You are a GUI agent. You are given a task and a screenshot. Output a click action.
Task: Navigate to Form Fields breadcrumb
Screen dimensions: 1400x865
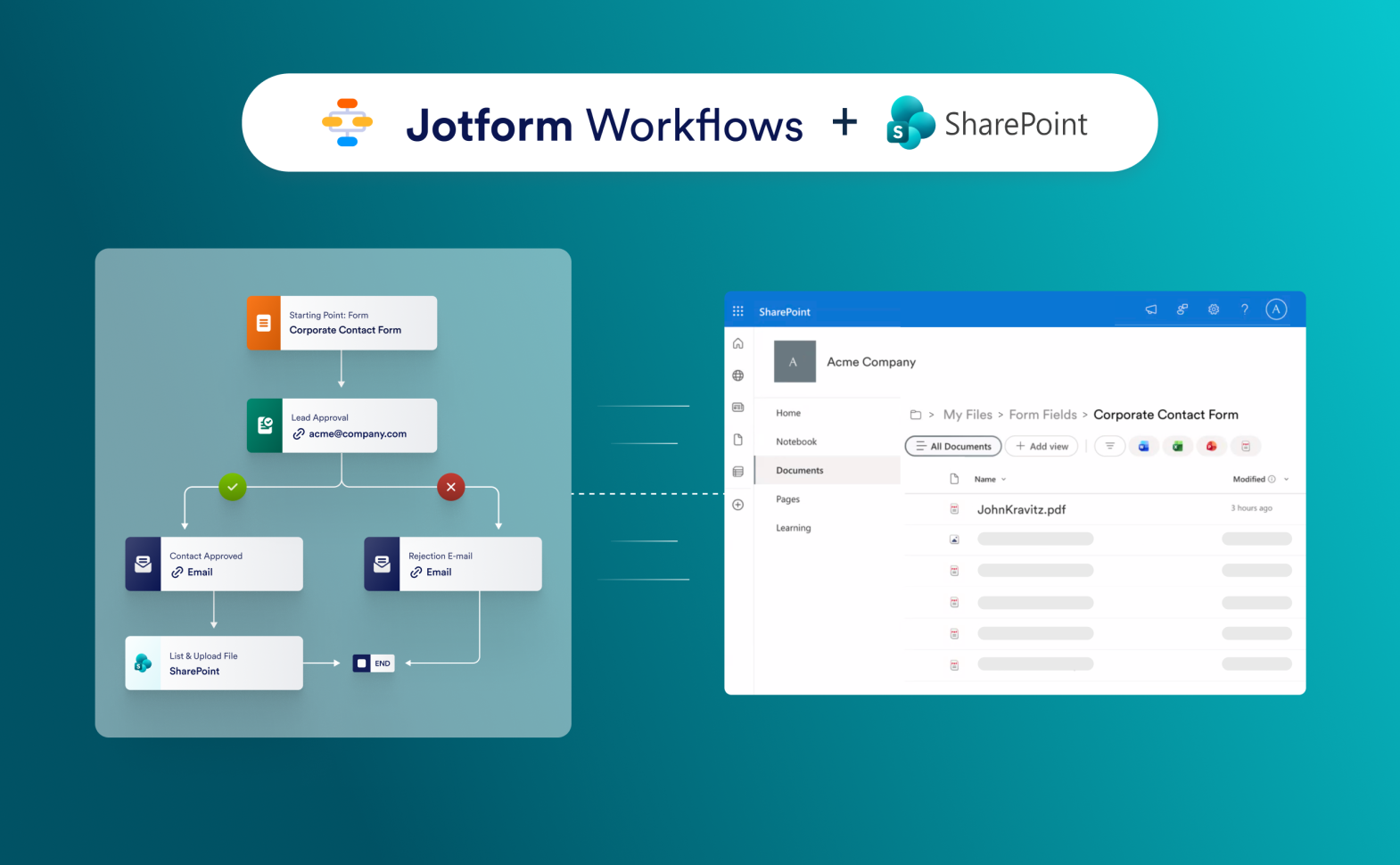(1042, 415)
